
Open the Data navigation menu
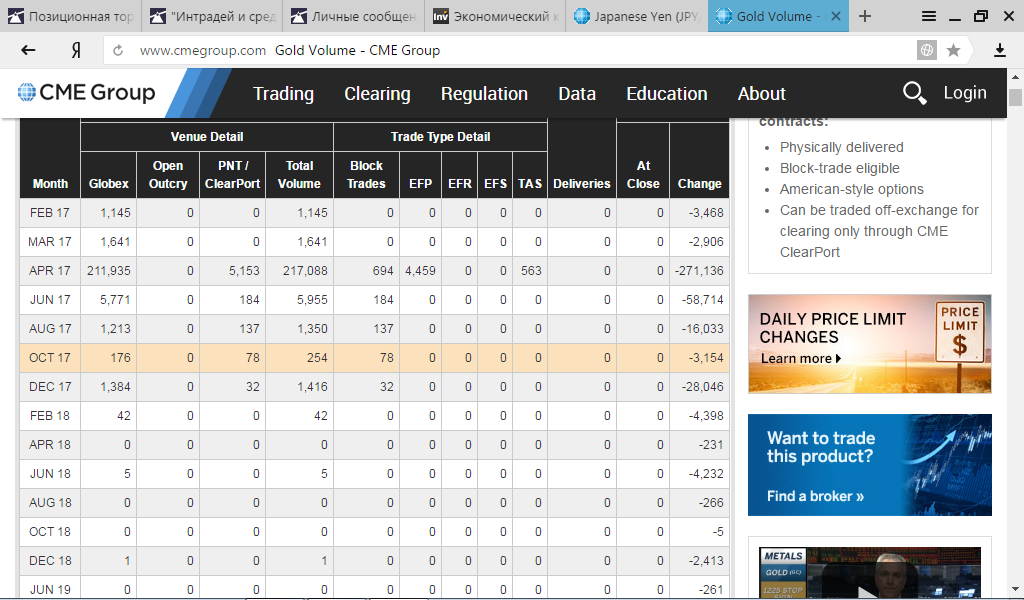(x=577, y=94)
